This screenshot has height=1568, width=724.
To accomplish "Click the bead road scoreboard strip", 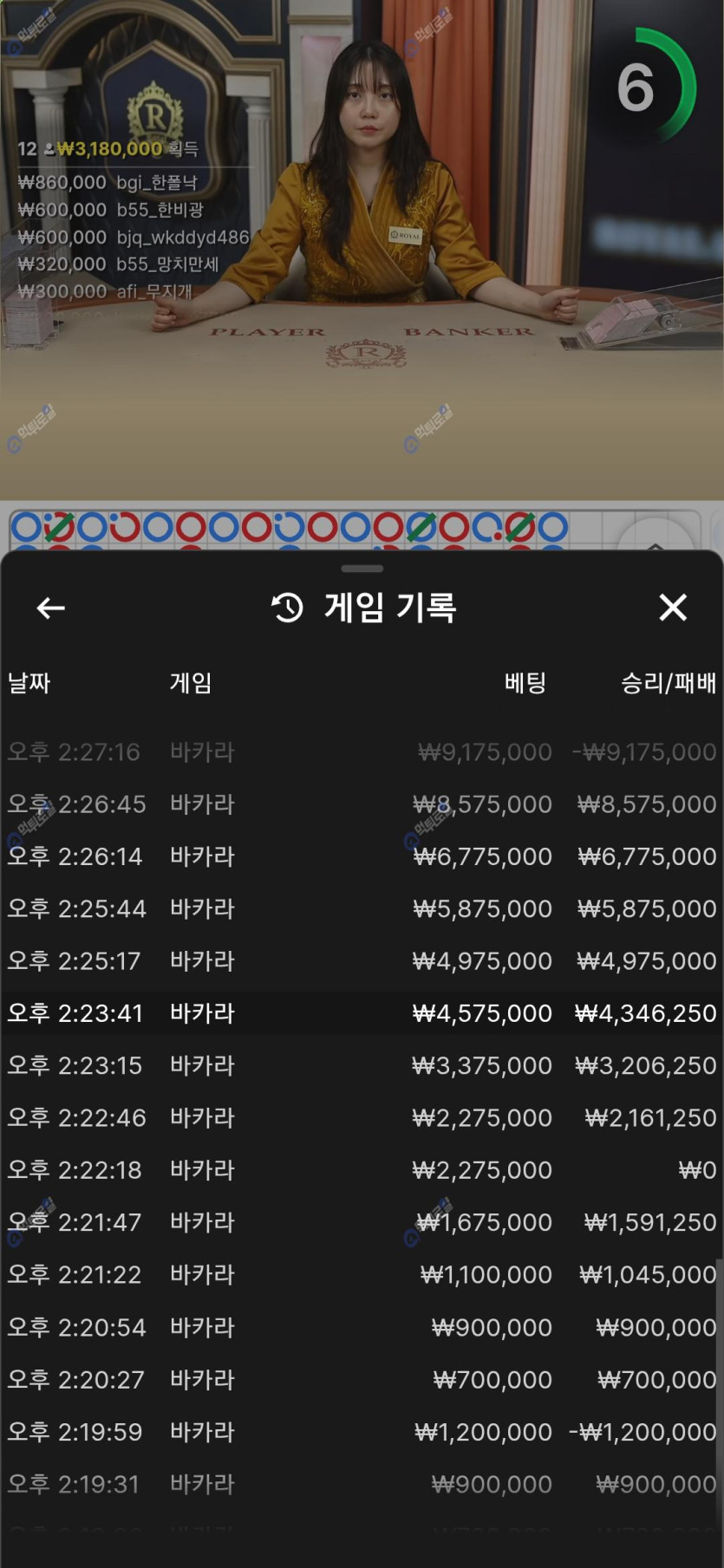I will (x=295, y=527).
